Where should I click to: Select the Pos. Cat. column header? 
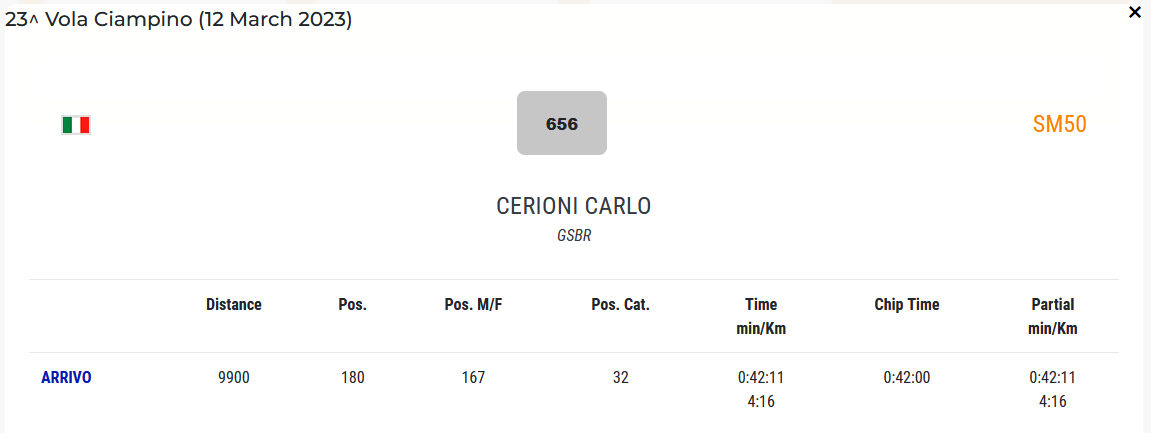(621, 305)
